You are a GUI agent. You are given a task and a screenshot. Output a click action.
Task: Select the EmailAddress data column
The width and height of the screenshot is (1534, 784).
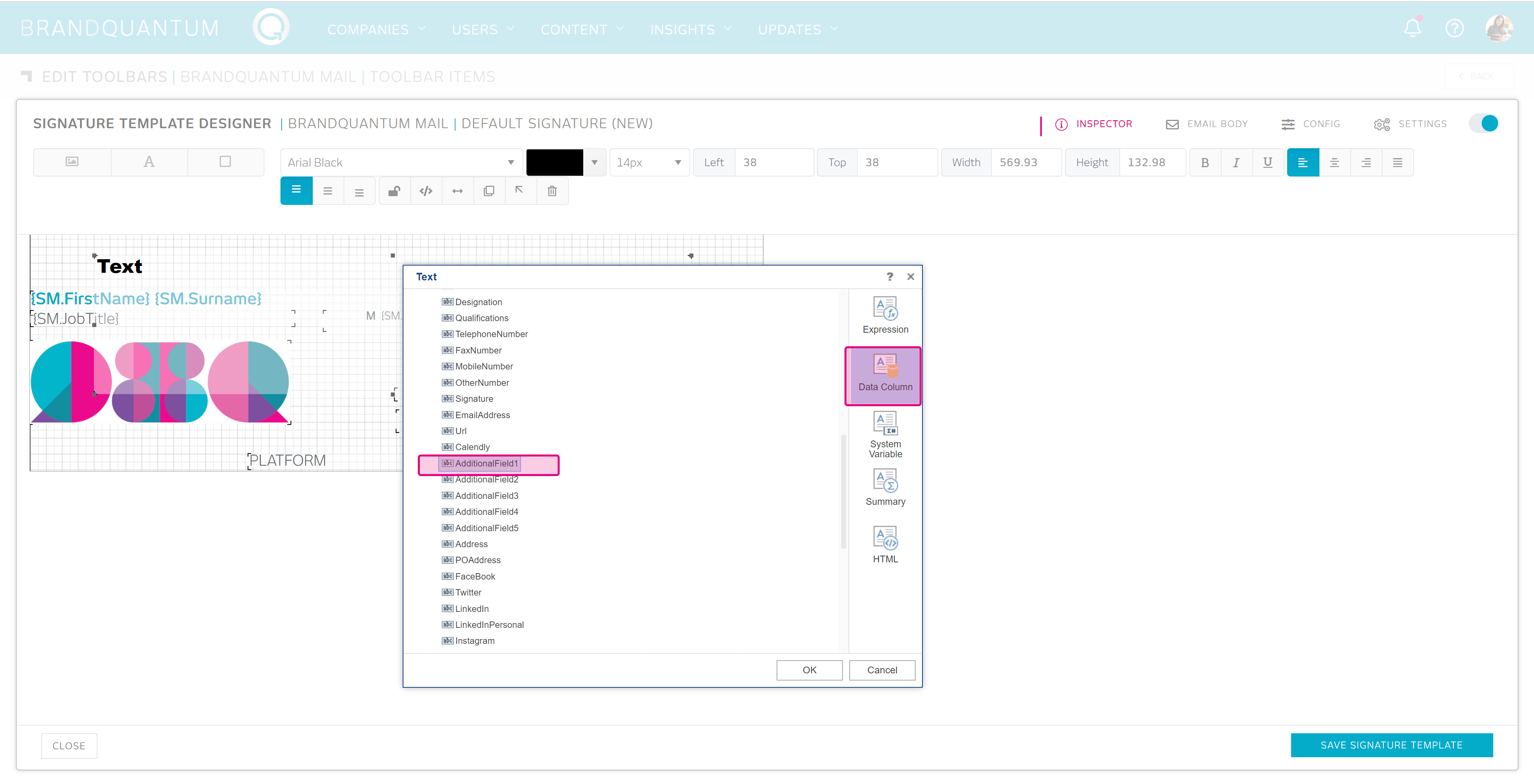476,415
